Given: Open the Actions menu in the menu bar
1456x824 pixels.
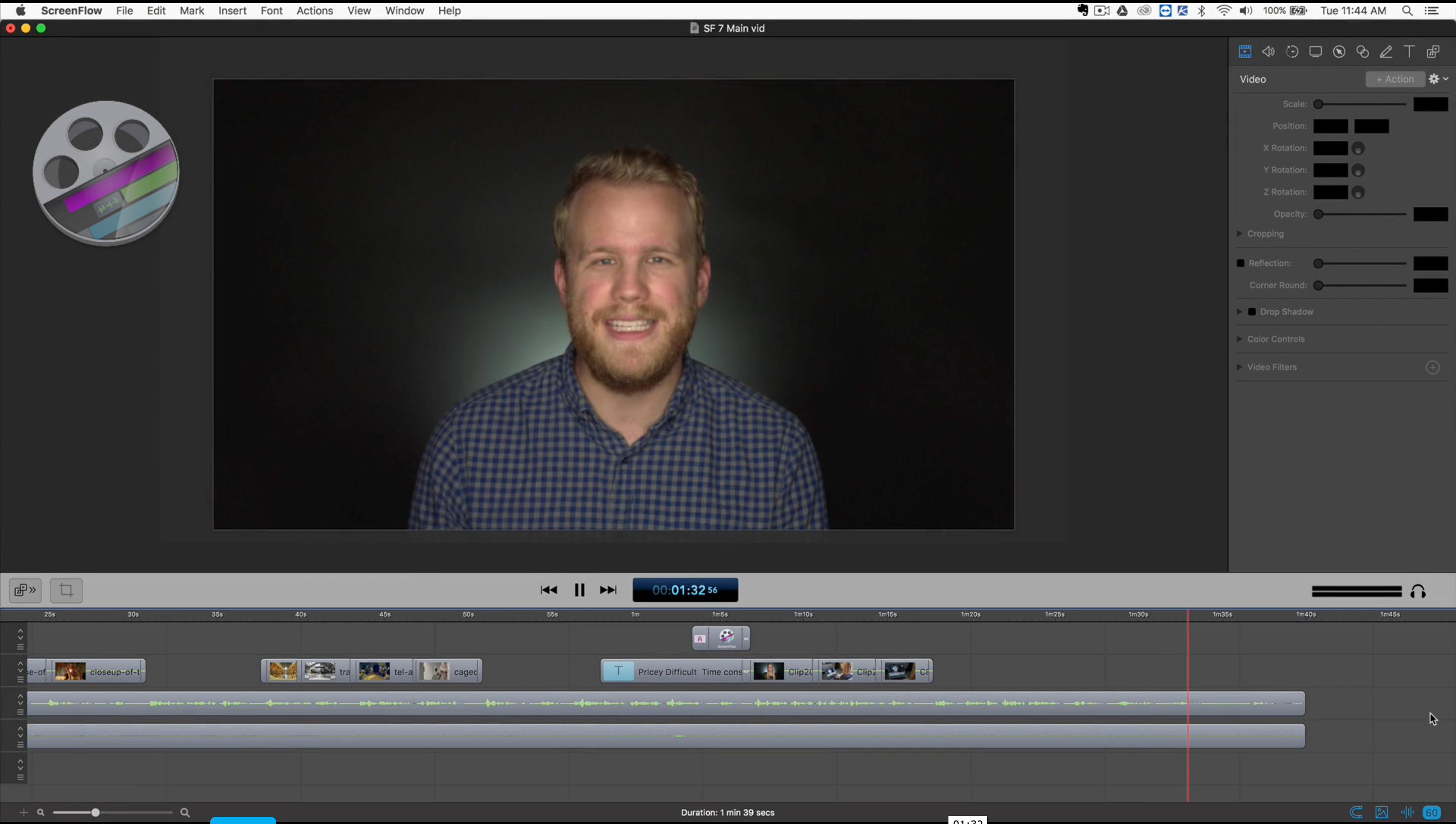Looking at the screenshot, I should pos(314,10).
